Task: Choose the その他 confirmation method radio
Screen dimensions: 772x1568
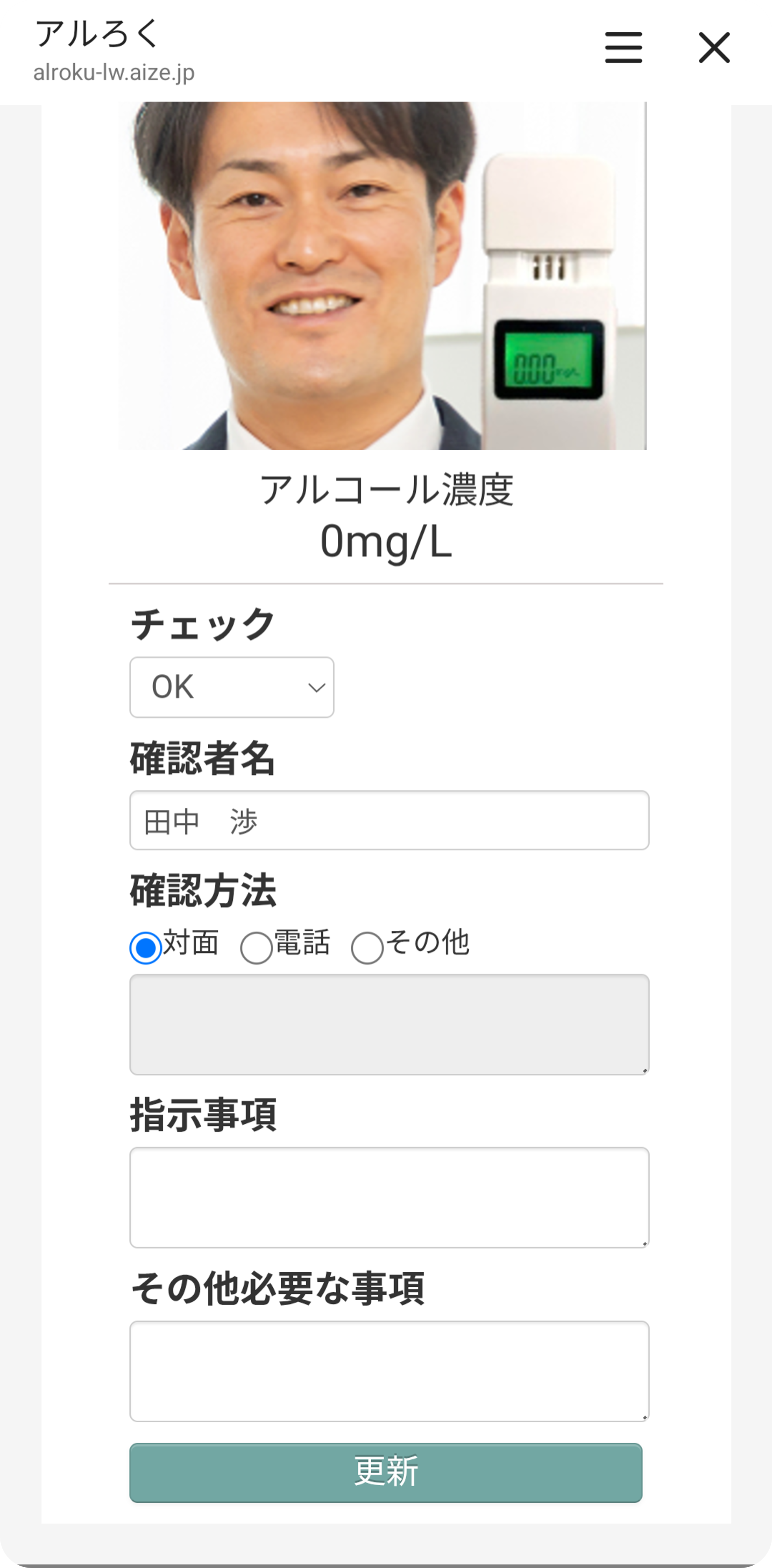Action: [x=367, y=947]
